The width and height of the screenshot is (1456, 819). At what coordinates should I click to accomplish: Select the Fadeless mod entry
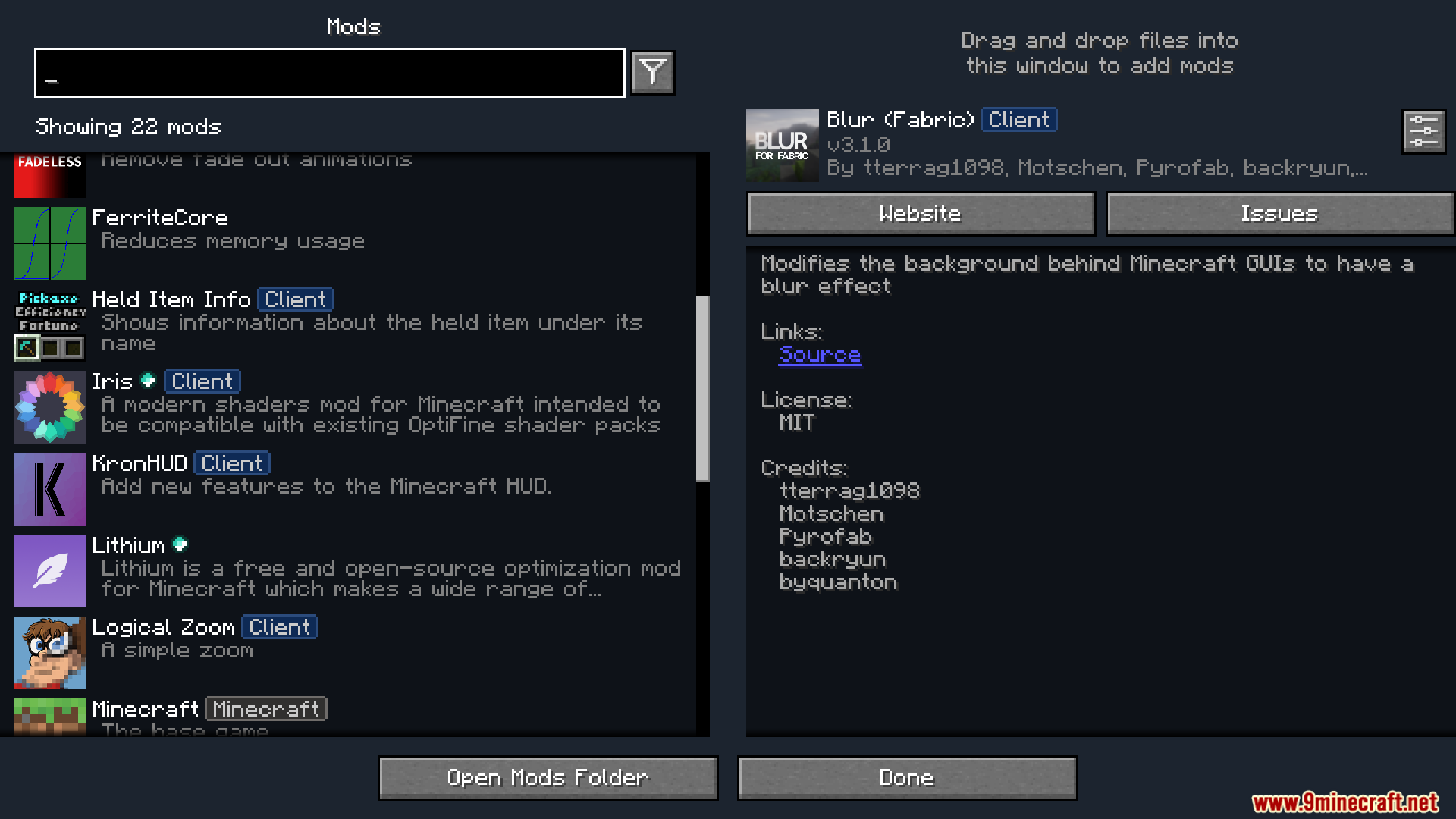[355, 175]
